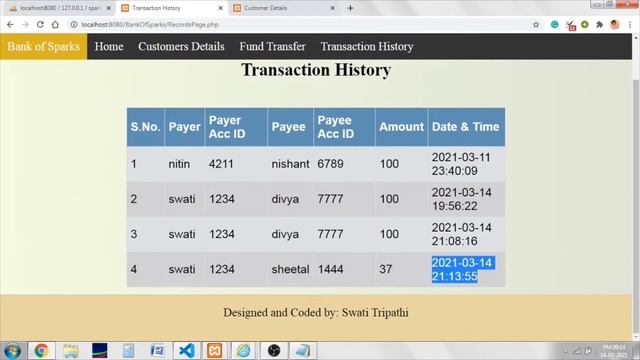The width and height of the screenshot is (640, 360).
Task: Open Transaction History in the navbar
Action: (x=367, y=47)
